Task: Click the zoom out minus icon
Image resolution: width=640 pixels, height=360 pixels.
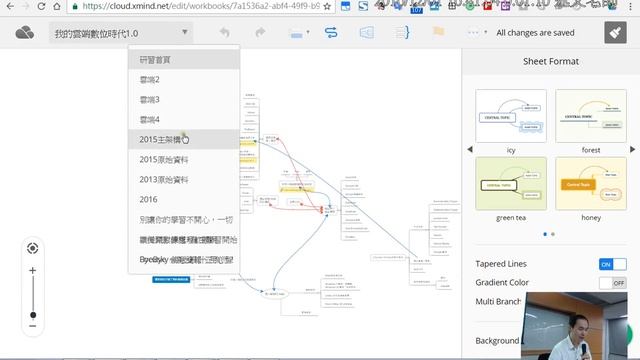Action: [33, 326]
